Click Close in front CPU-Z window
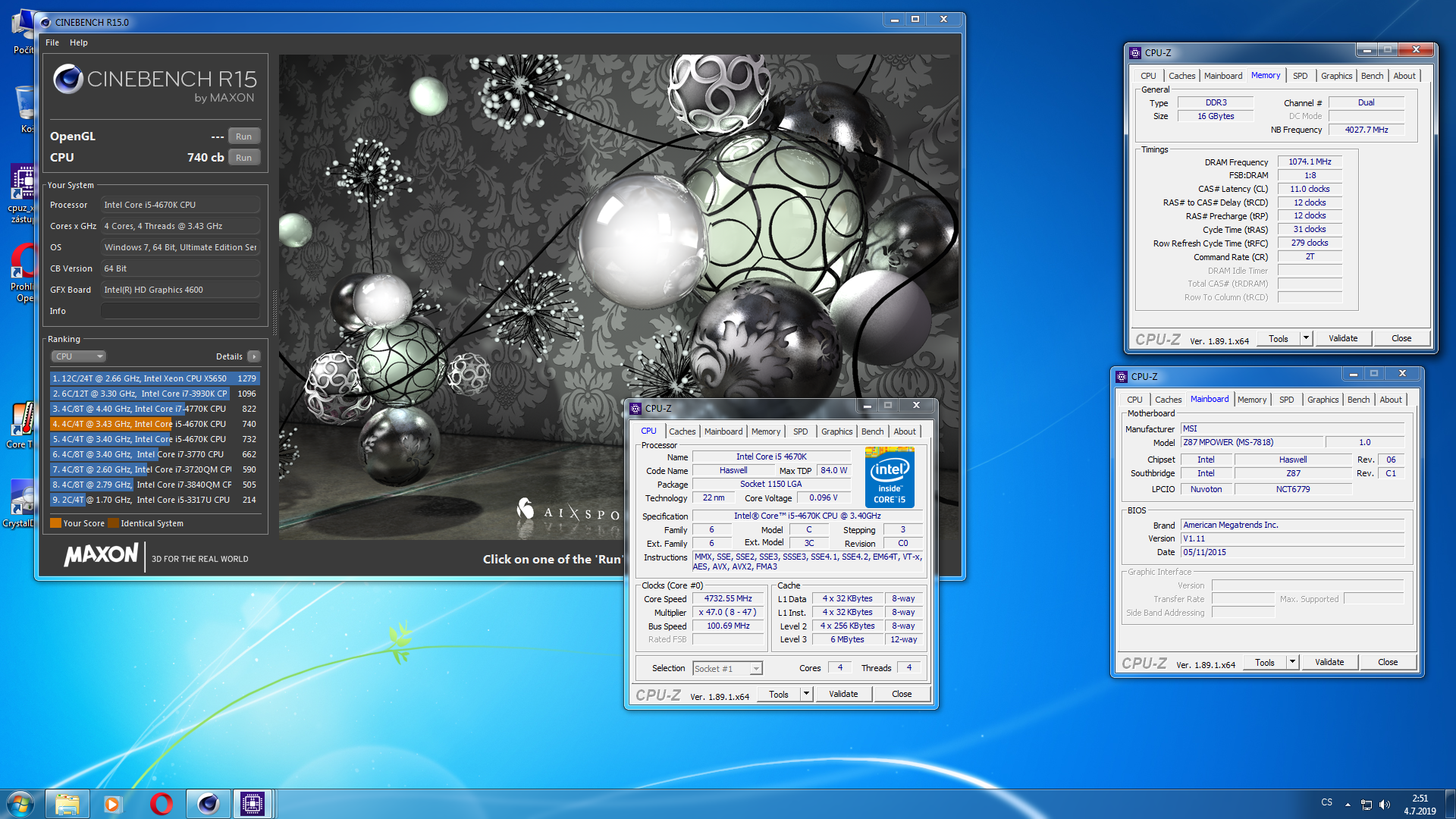This screenshot has height=819, width=1456. tap(902, 694)
